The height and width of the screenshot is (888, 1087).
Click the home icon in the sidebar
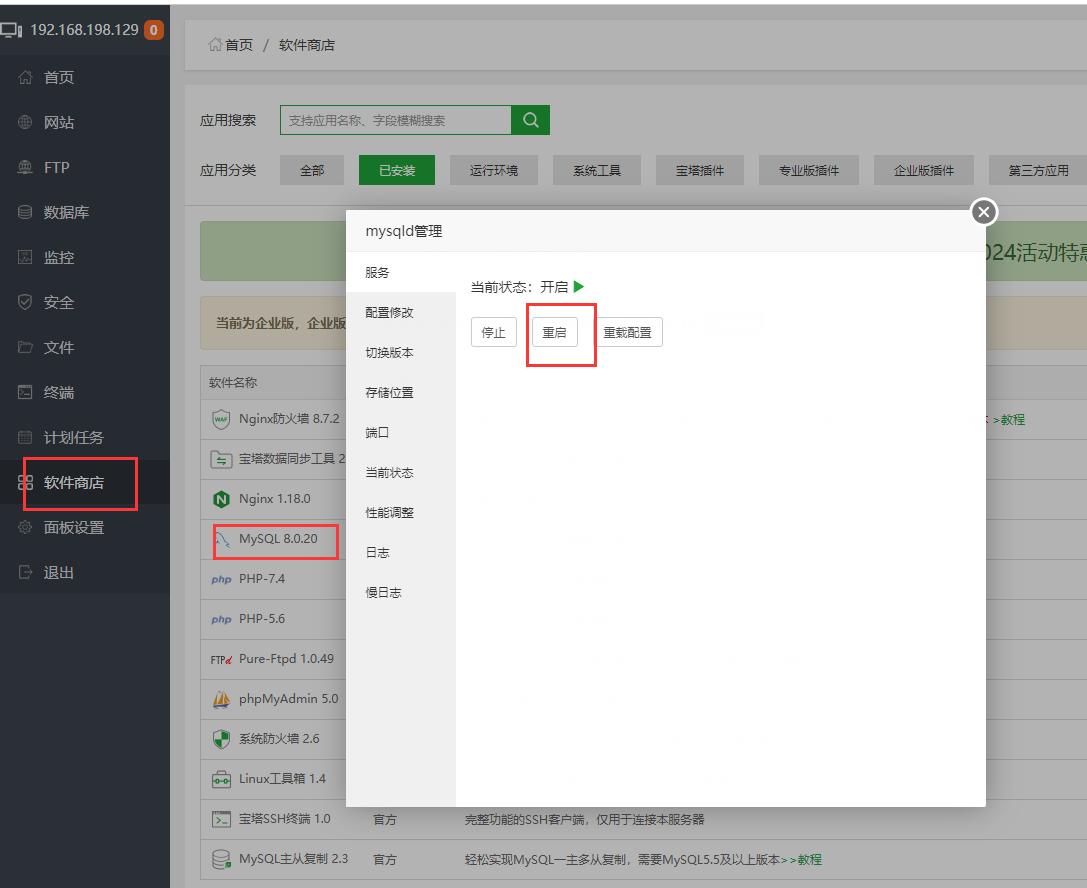[x=25, y=77]
